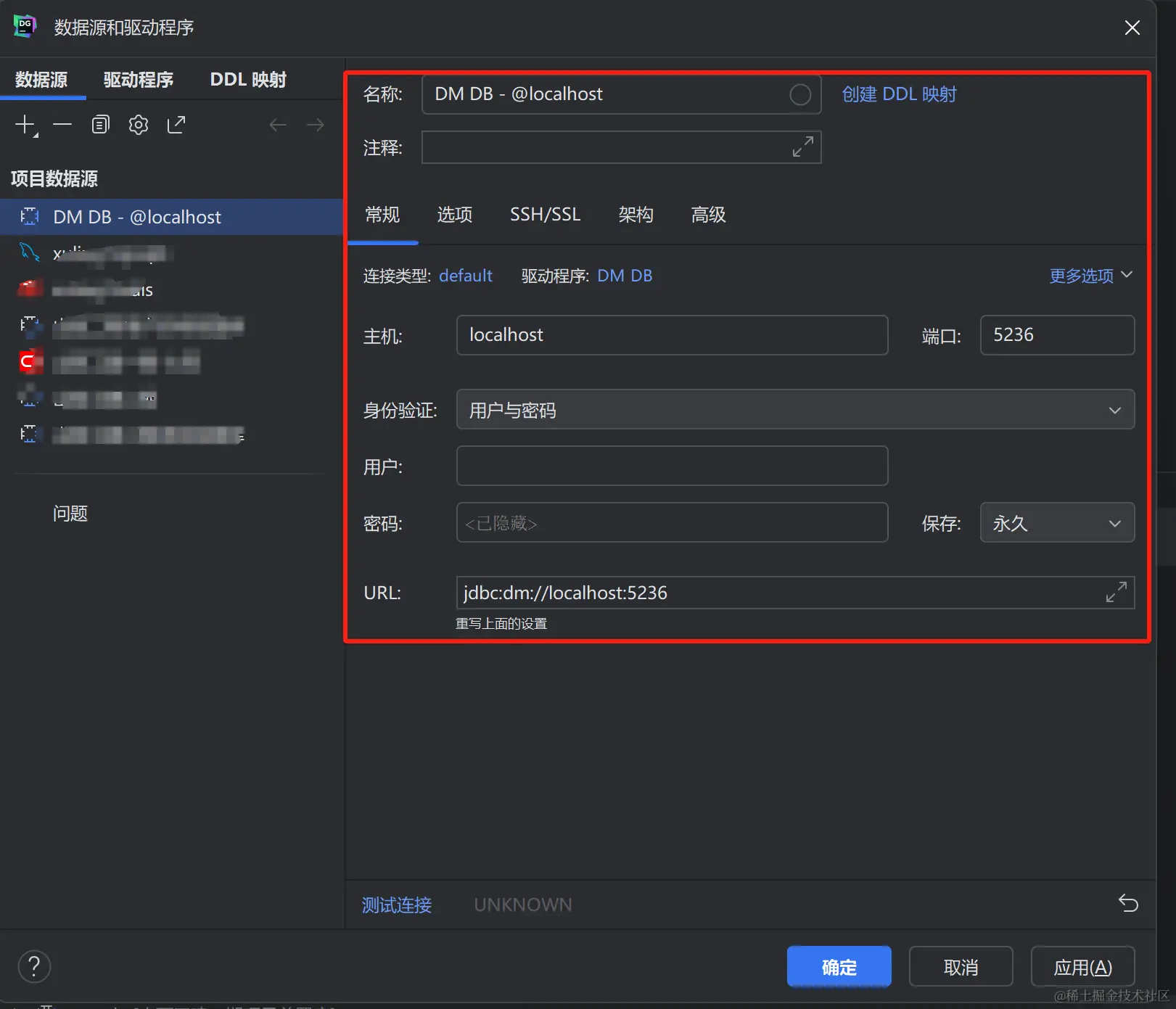Screen dimensions: 1176x1009
Task: Close the data sources dialog
Action: tap(1132, 28)
